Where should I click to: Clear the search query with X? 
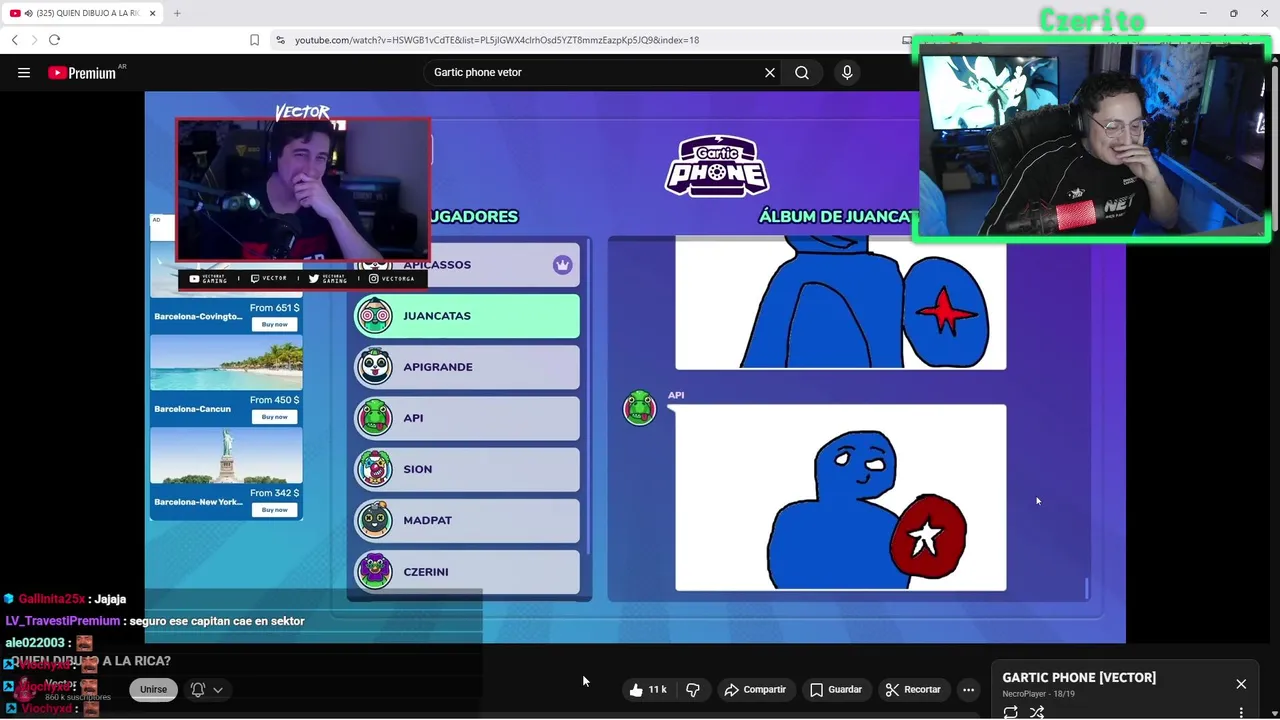coord(770,72)
